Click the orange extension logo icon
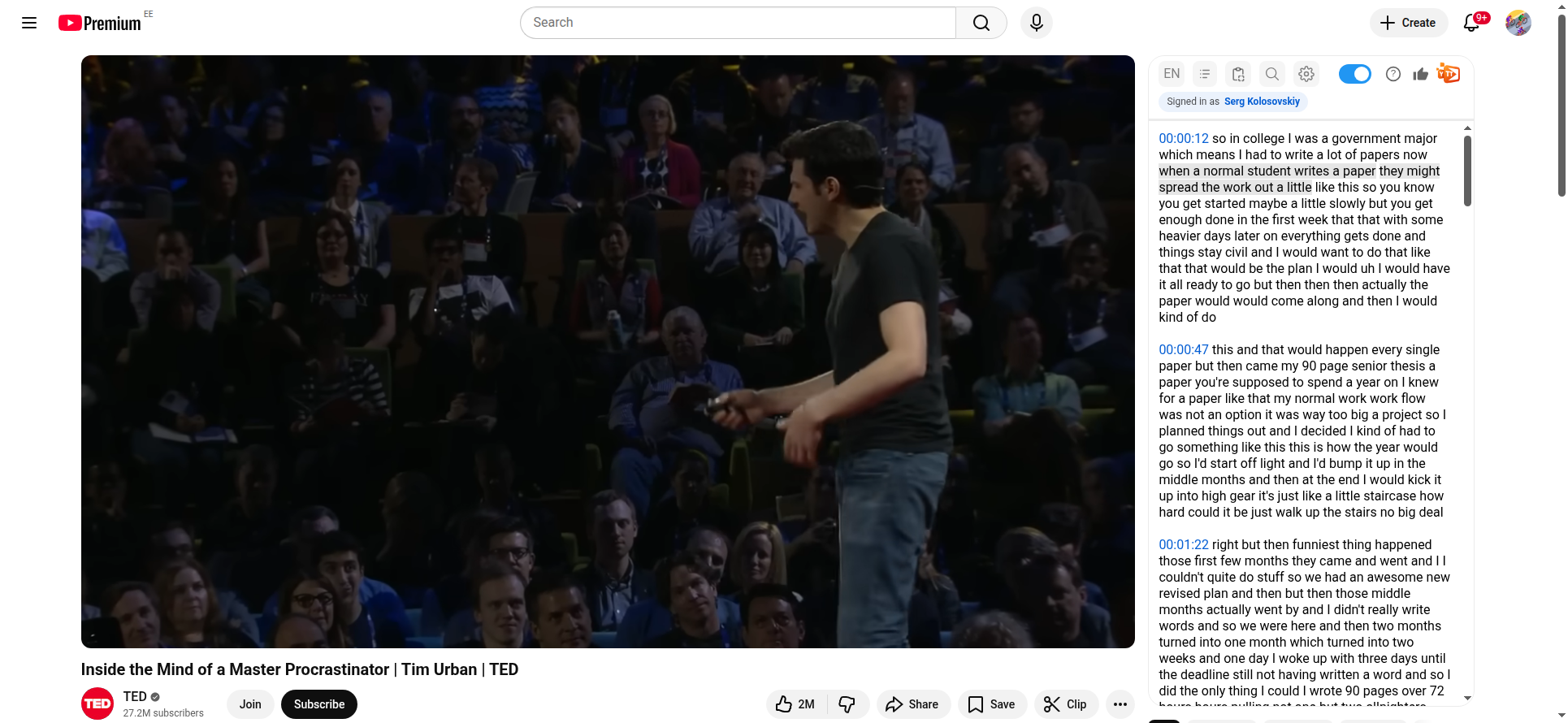This screenshot has width=1568, height=723. pos(1449,73)
